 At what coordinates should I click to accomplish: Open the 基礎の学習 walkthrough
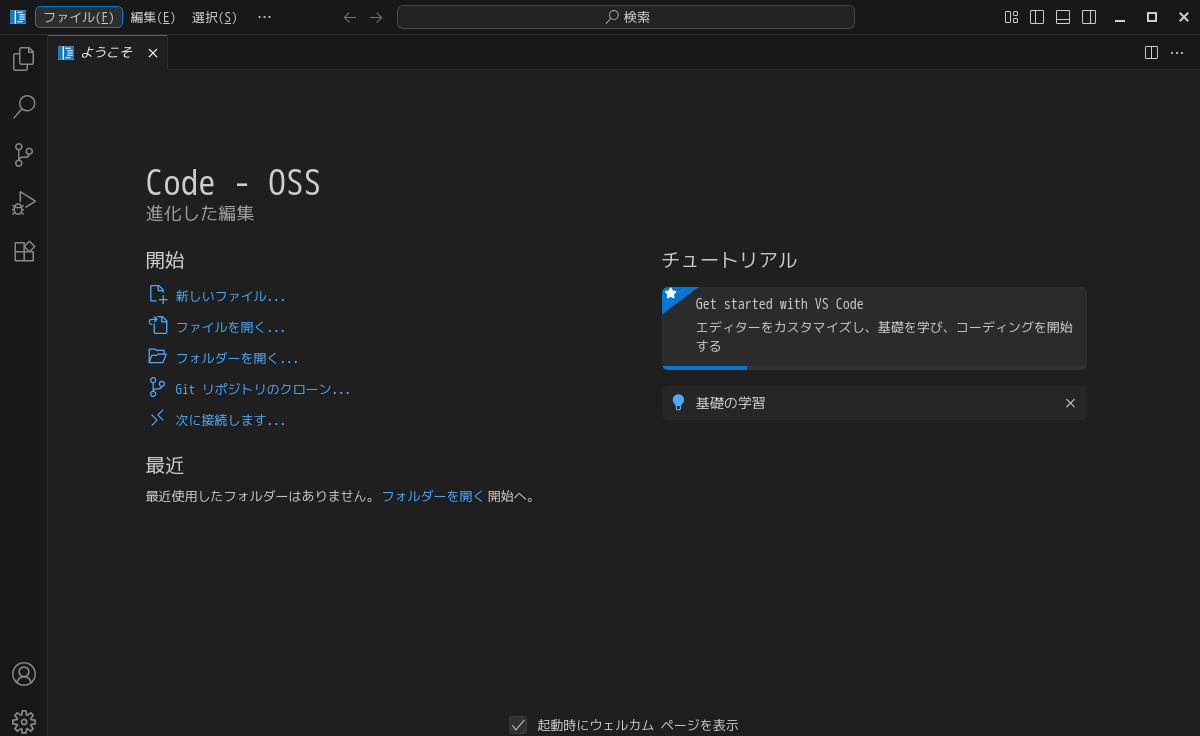[x=874, y=403]
